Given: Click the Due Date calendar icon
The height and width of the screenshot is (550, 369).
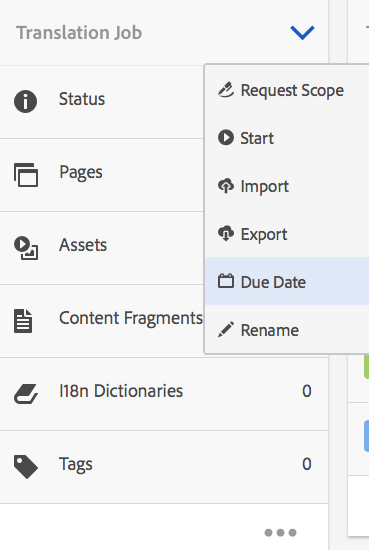Looking at the screenshot, I should pyautogui.click(x=226, y=281).
